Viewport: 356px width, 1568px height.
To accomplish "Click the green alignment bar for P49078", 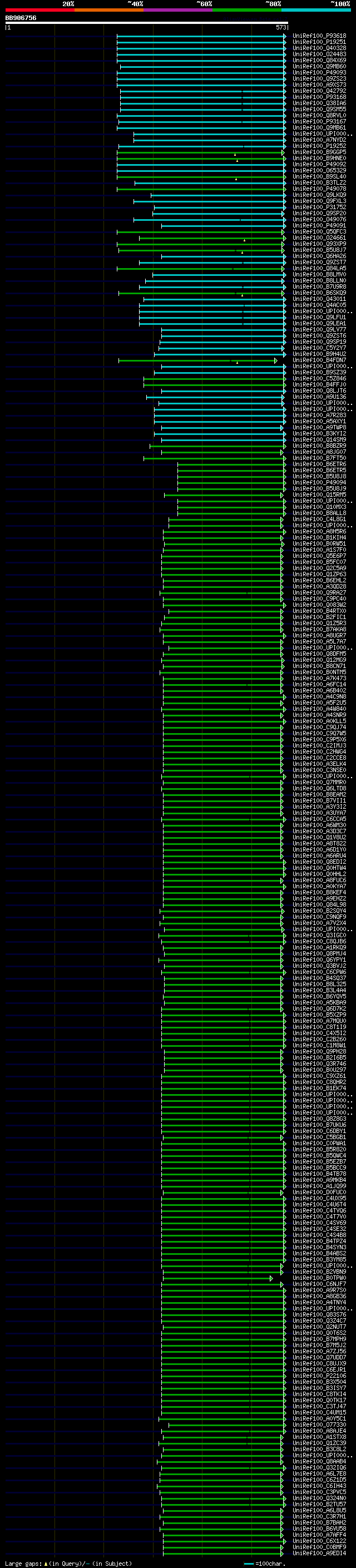I will (201, 189).
